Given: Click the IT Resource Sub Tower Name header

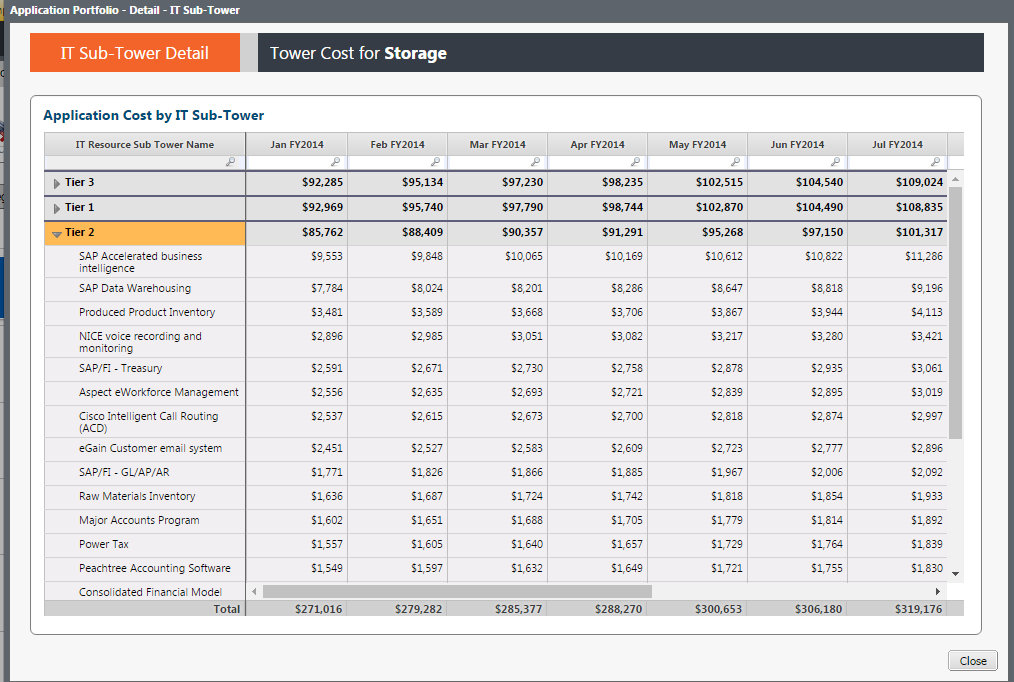Looking at the screenshot, I should coord(145,144).
